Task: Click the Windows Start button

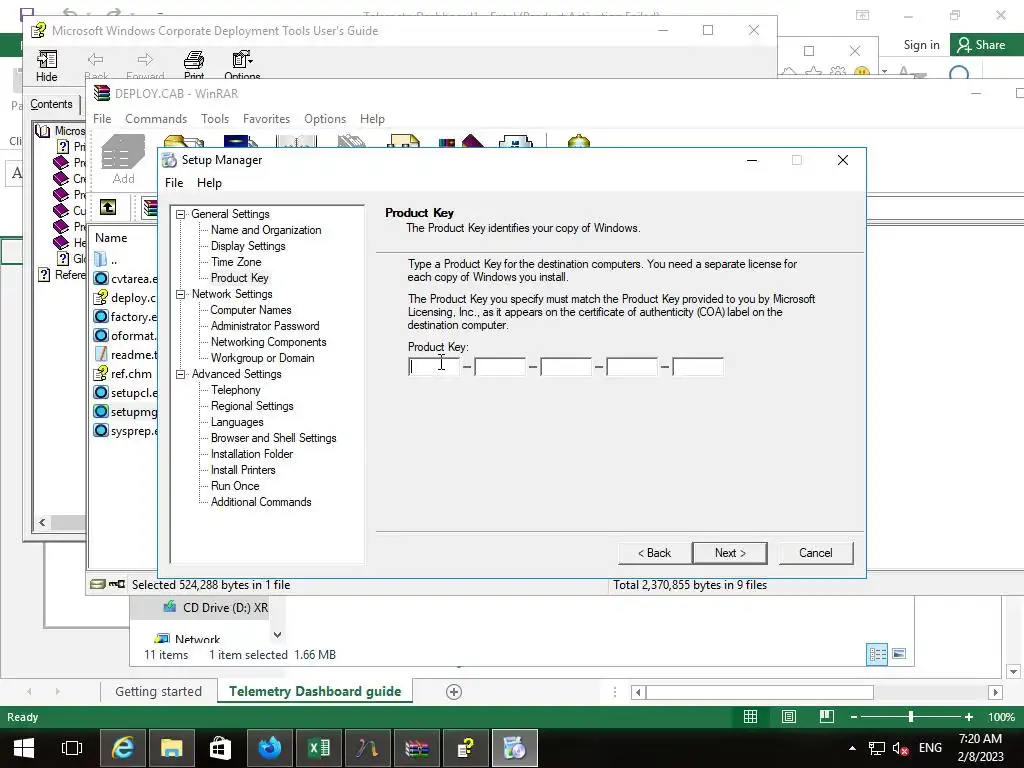Action: click(24, 748)
